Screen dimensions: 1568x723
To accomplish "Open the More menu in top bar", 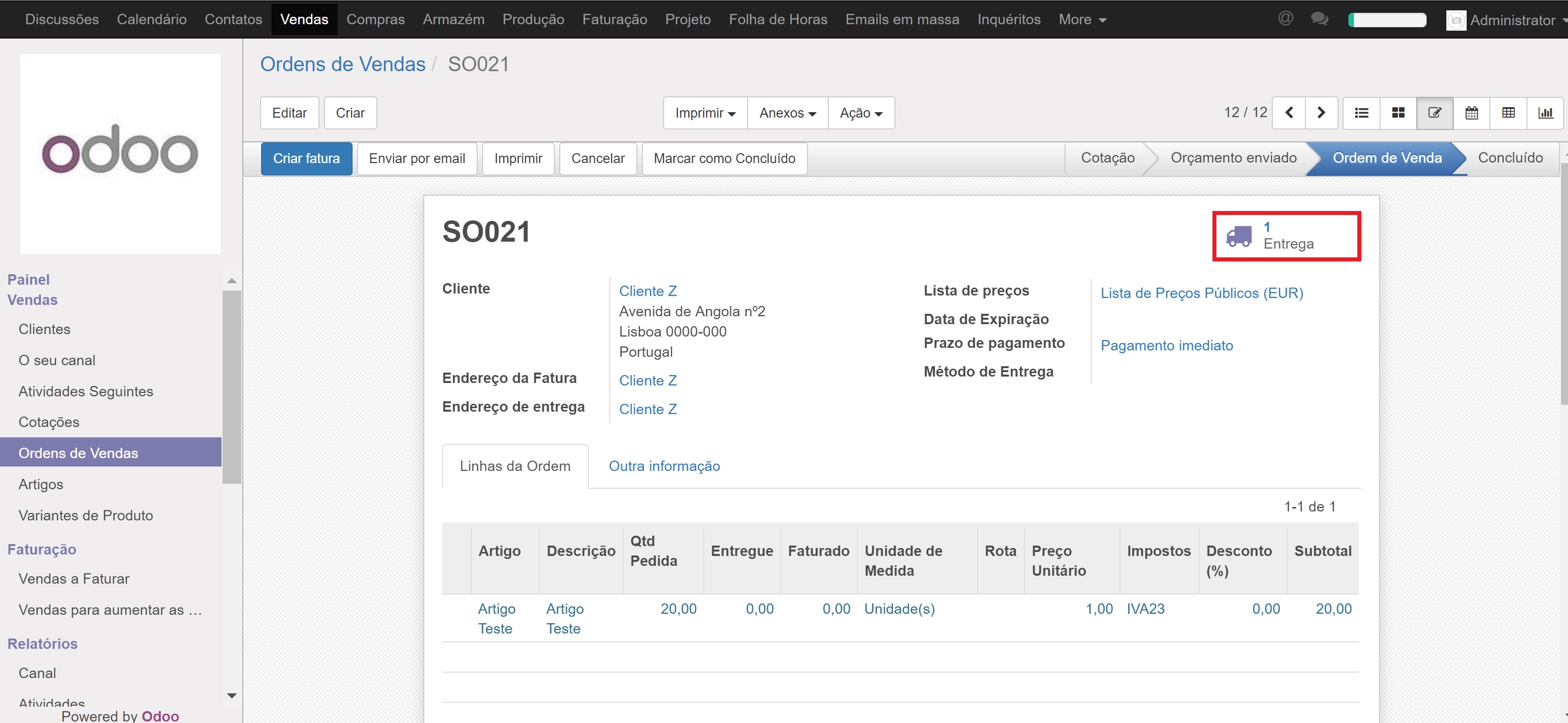I will coord(1081,19).
